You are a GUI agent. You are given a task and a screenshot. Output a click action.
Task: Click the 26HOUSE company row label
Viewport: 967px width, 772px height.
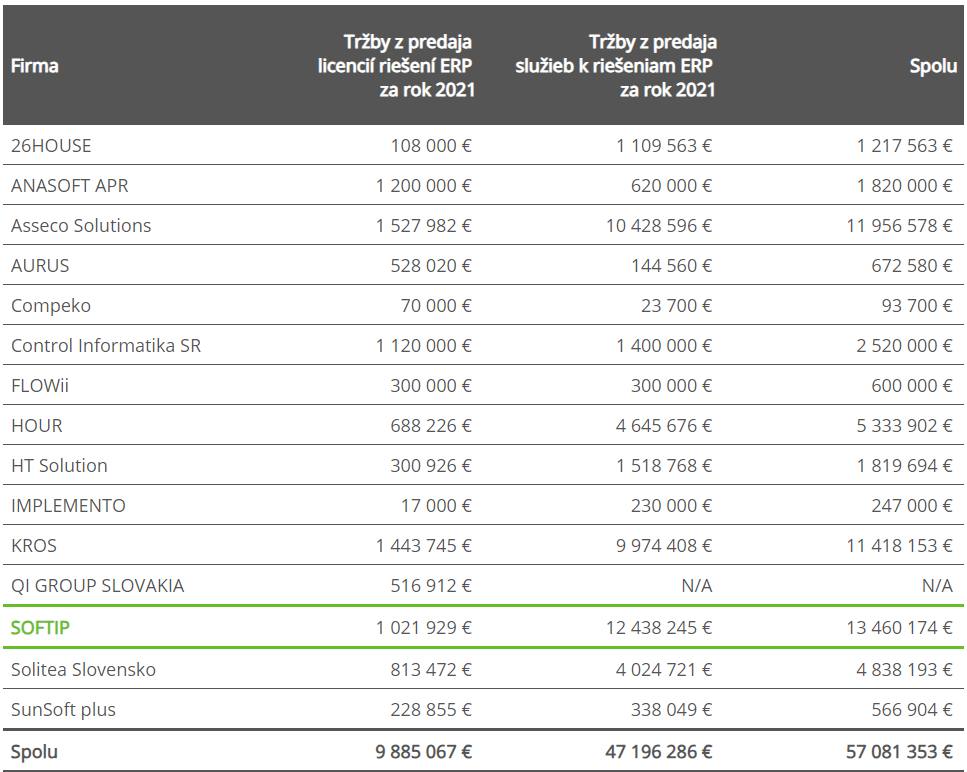coord(51,146)
